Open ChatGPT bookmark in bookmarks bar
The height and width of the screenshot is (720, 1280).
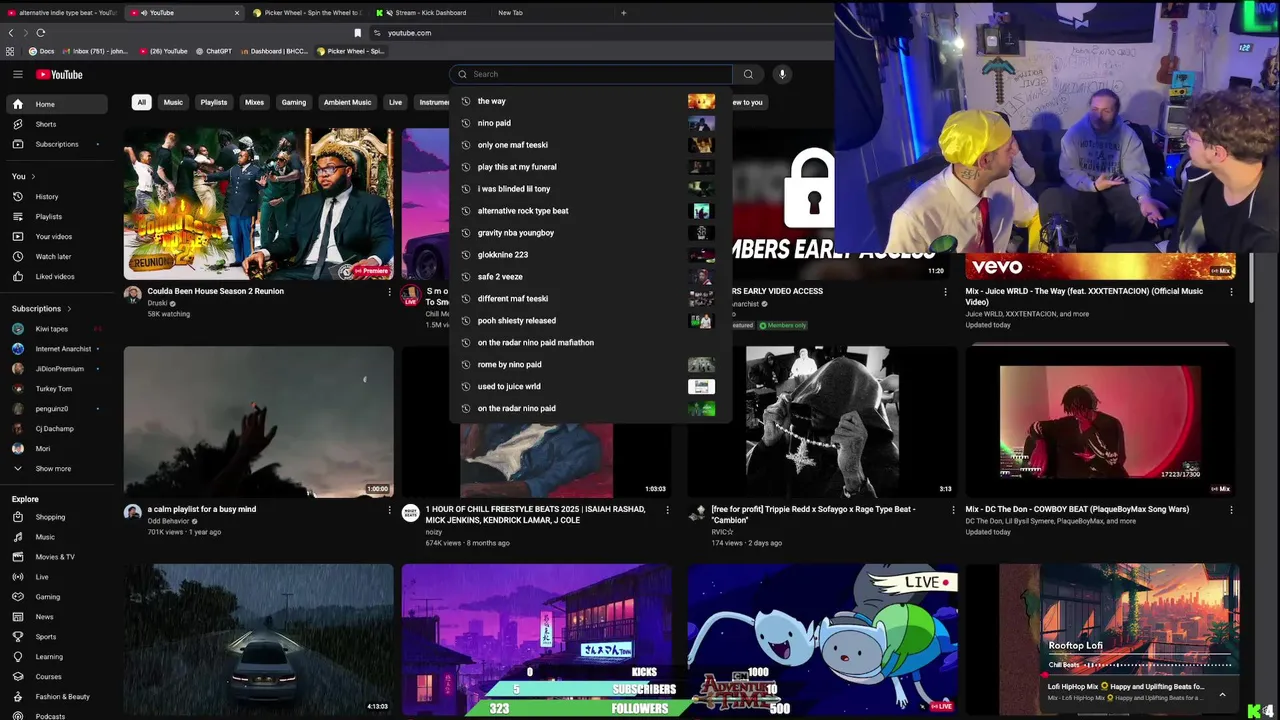214,51
